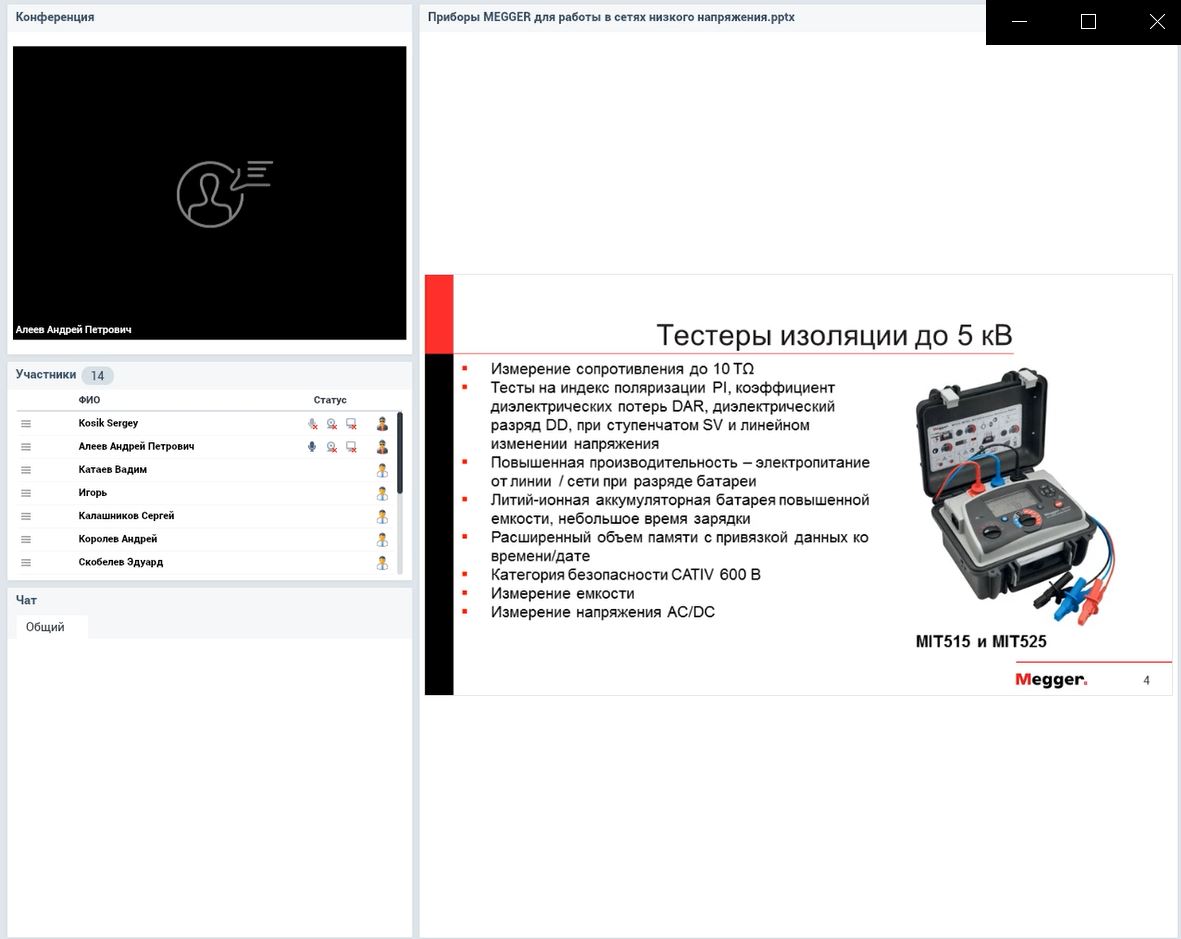Switch to the Общий chat tab
The width and height of the screenshot is (1181, 939).
(x=47, y=627)
